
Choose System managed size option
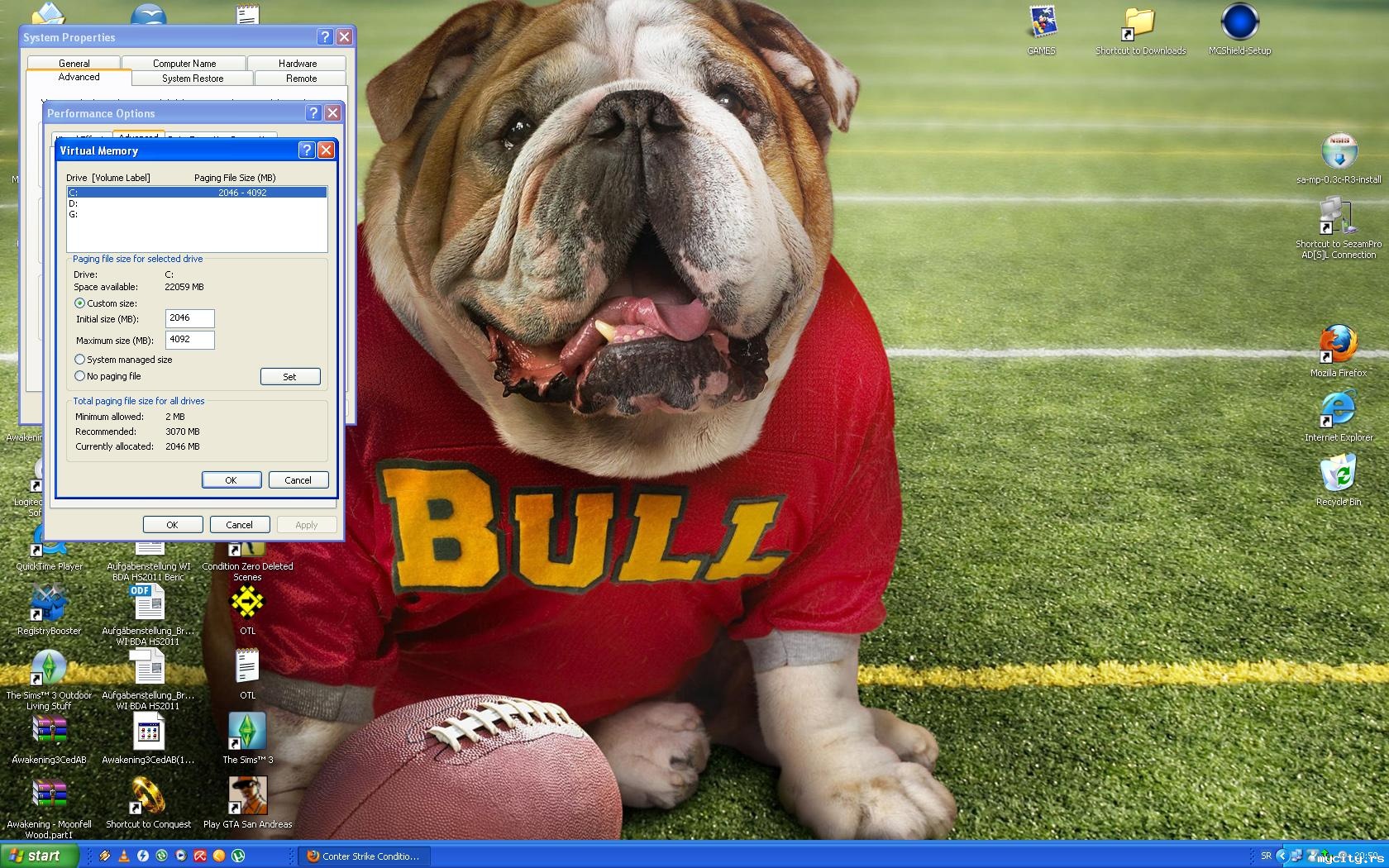pos(80,360)
